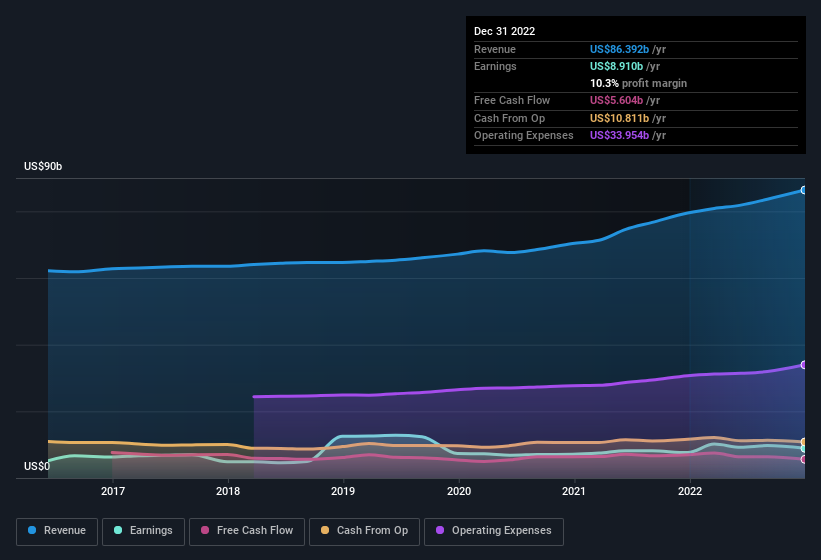821x560 pixels.
Task: Click the Cash From Op endpoint marker
Action: [x=804, y=442]
